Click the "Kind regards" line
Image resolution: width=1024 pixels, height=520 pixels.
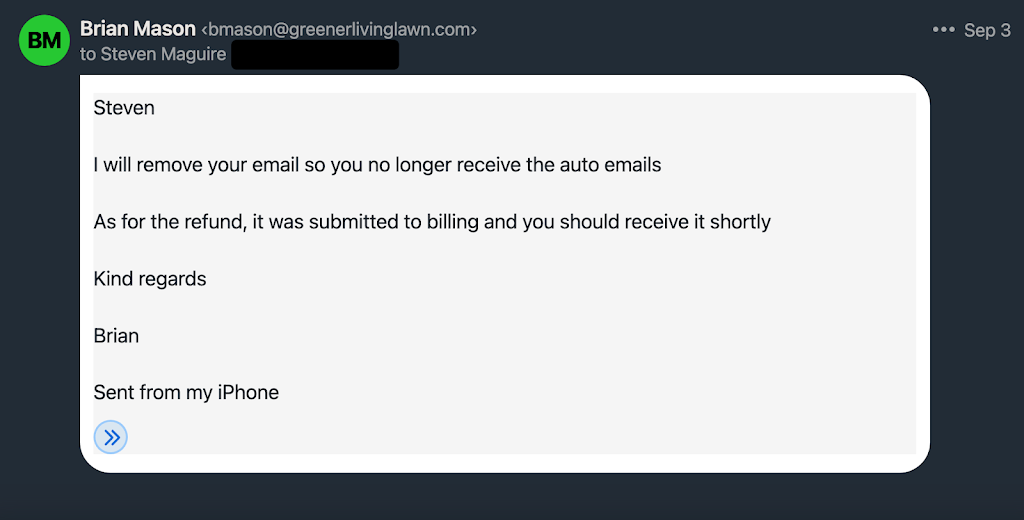tap(150, 279)
